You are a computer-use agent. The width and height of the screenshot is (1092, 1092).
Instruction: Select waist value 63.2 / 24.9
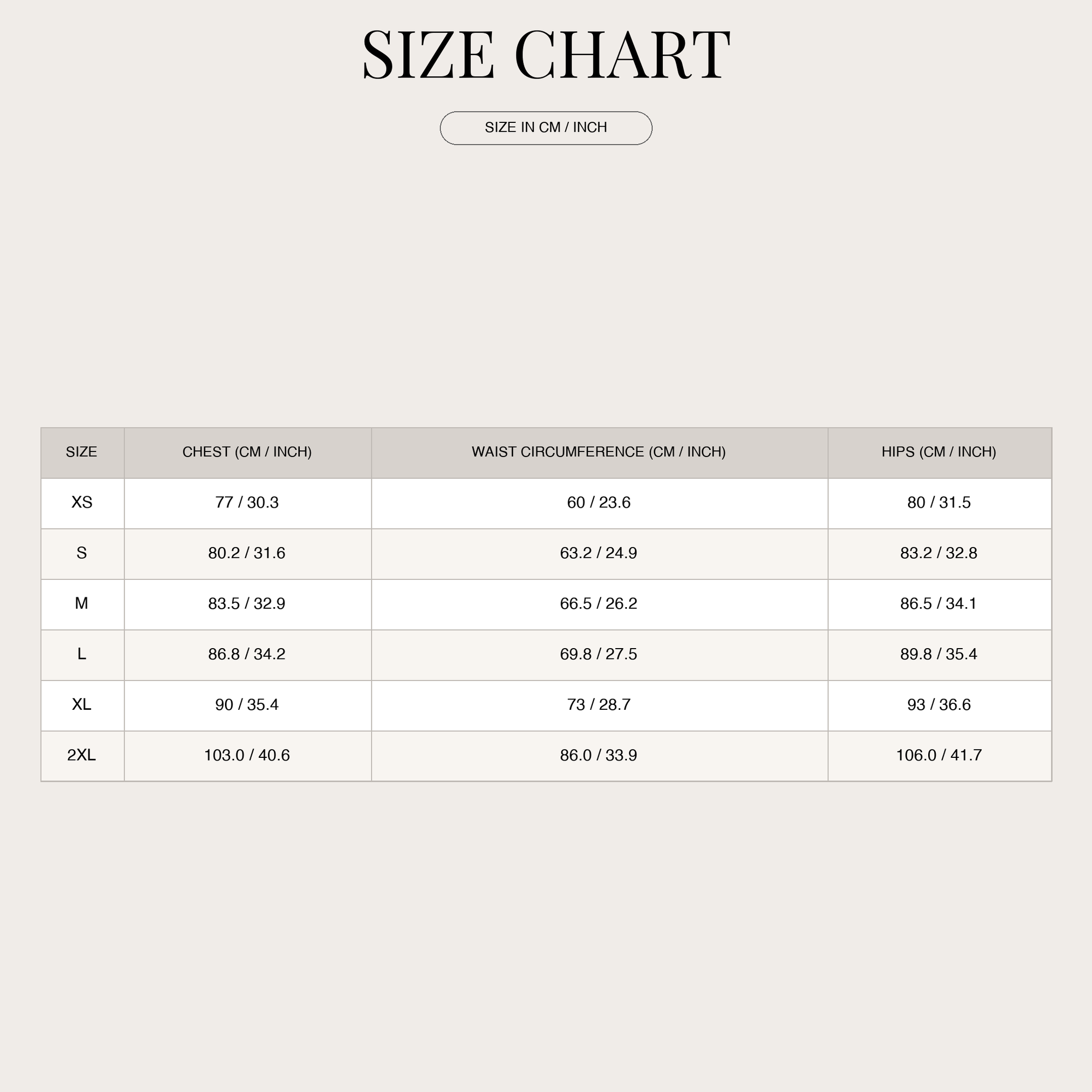(x=598, y=553)
